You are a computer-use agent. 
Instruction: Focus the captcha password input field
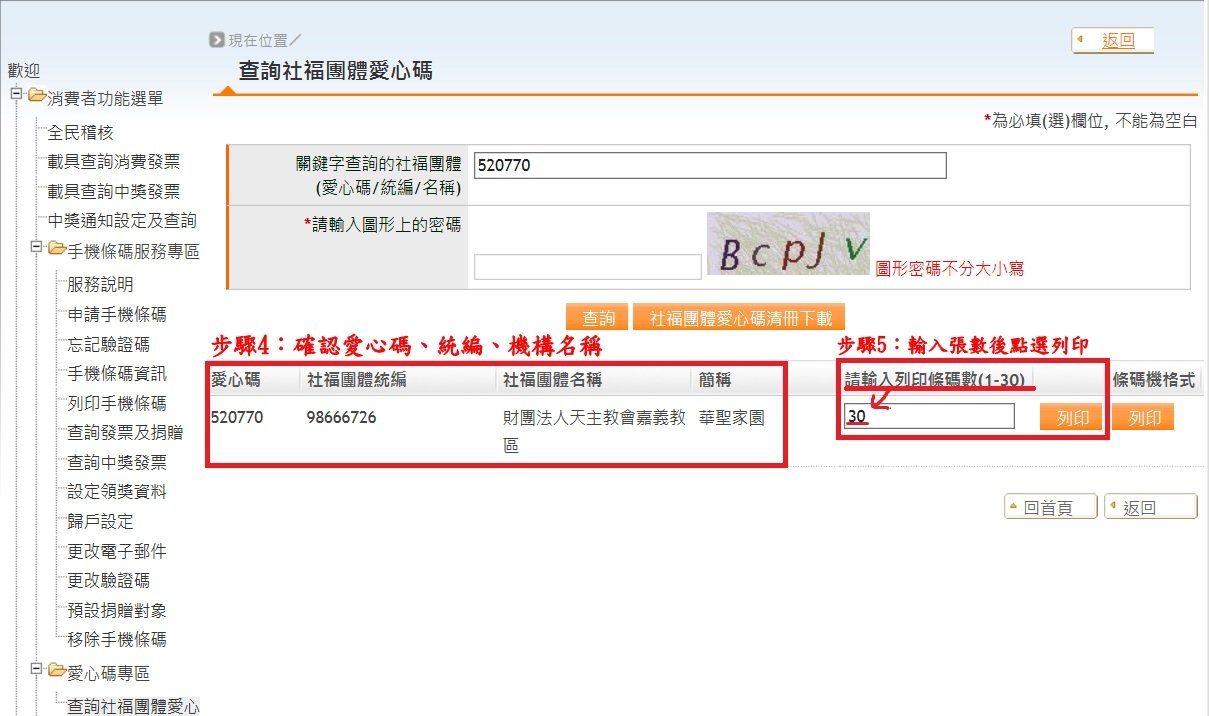point(587,267)
